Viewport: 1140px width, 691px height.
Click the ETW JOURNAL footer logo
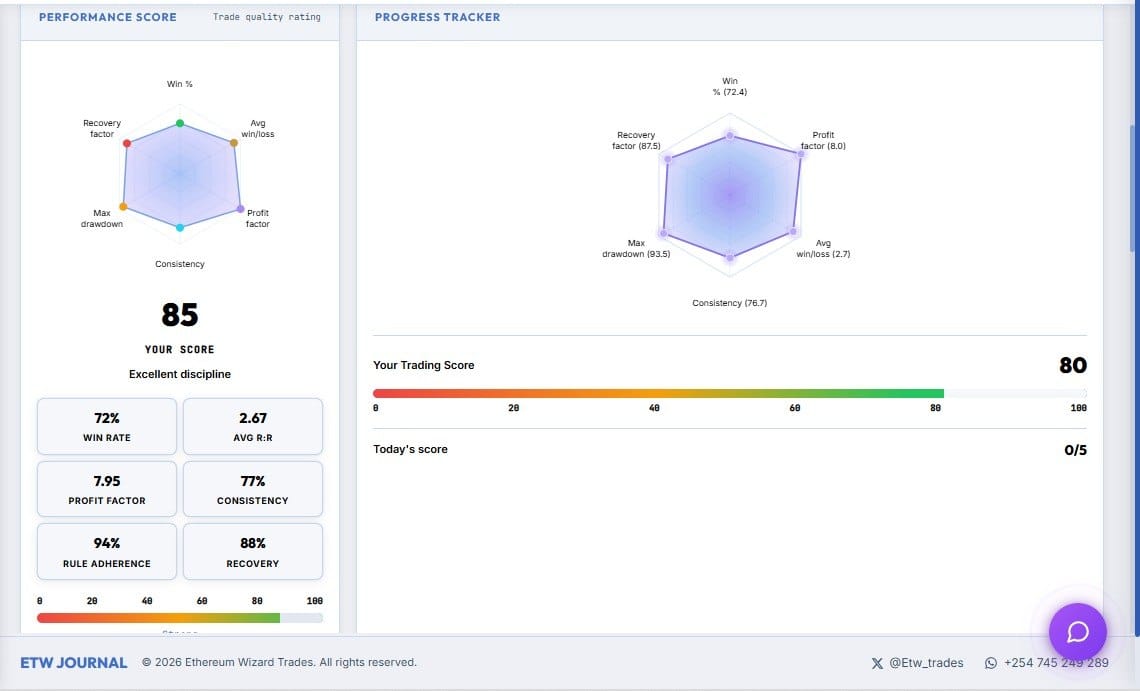pos(73,663)
